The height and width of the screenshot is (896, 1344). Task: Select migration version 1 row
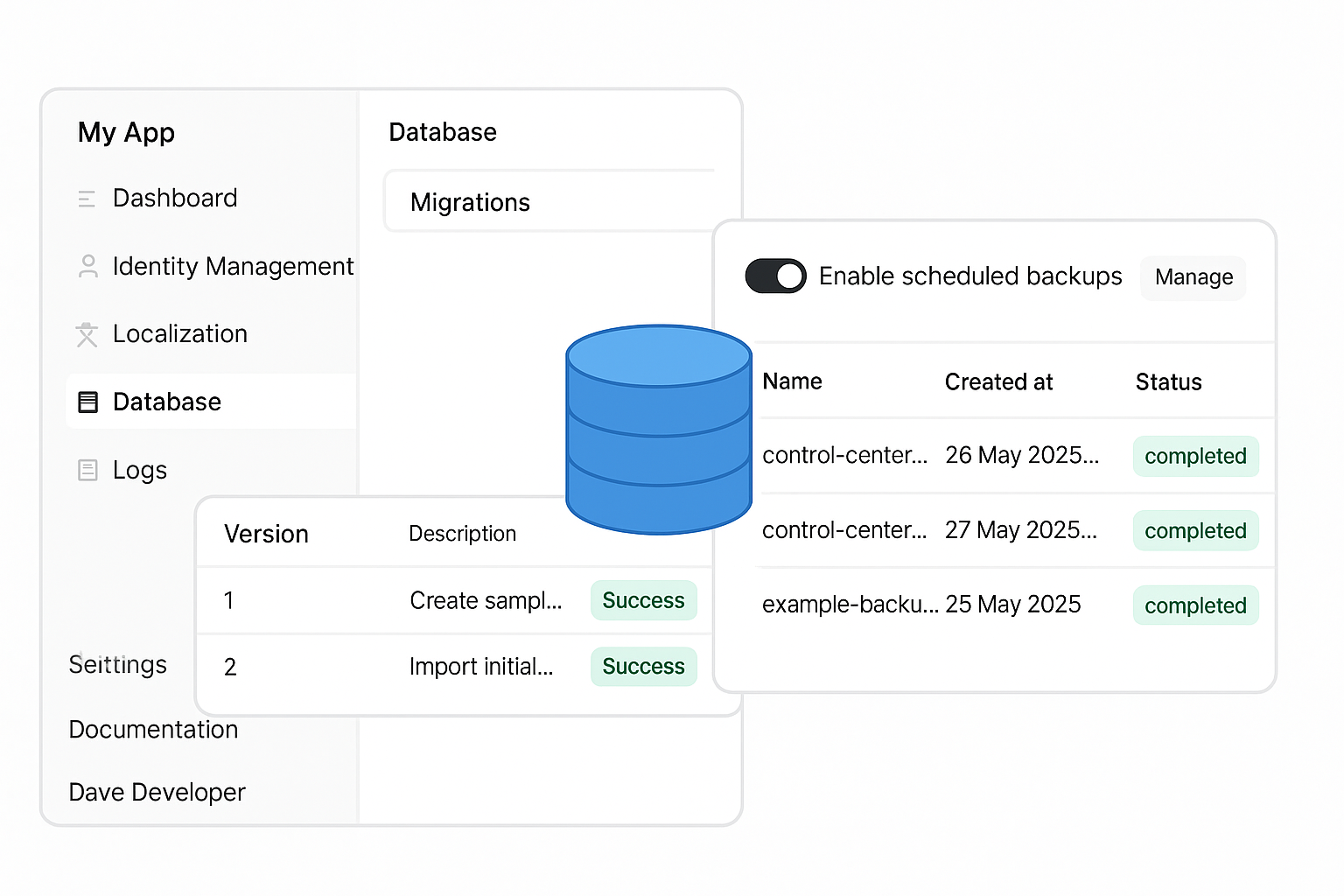pos(455,601)
